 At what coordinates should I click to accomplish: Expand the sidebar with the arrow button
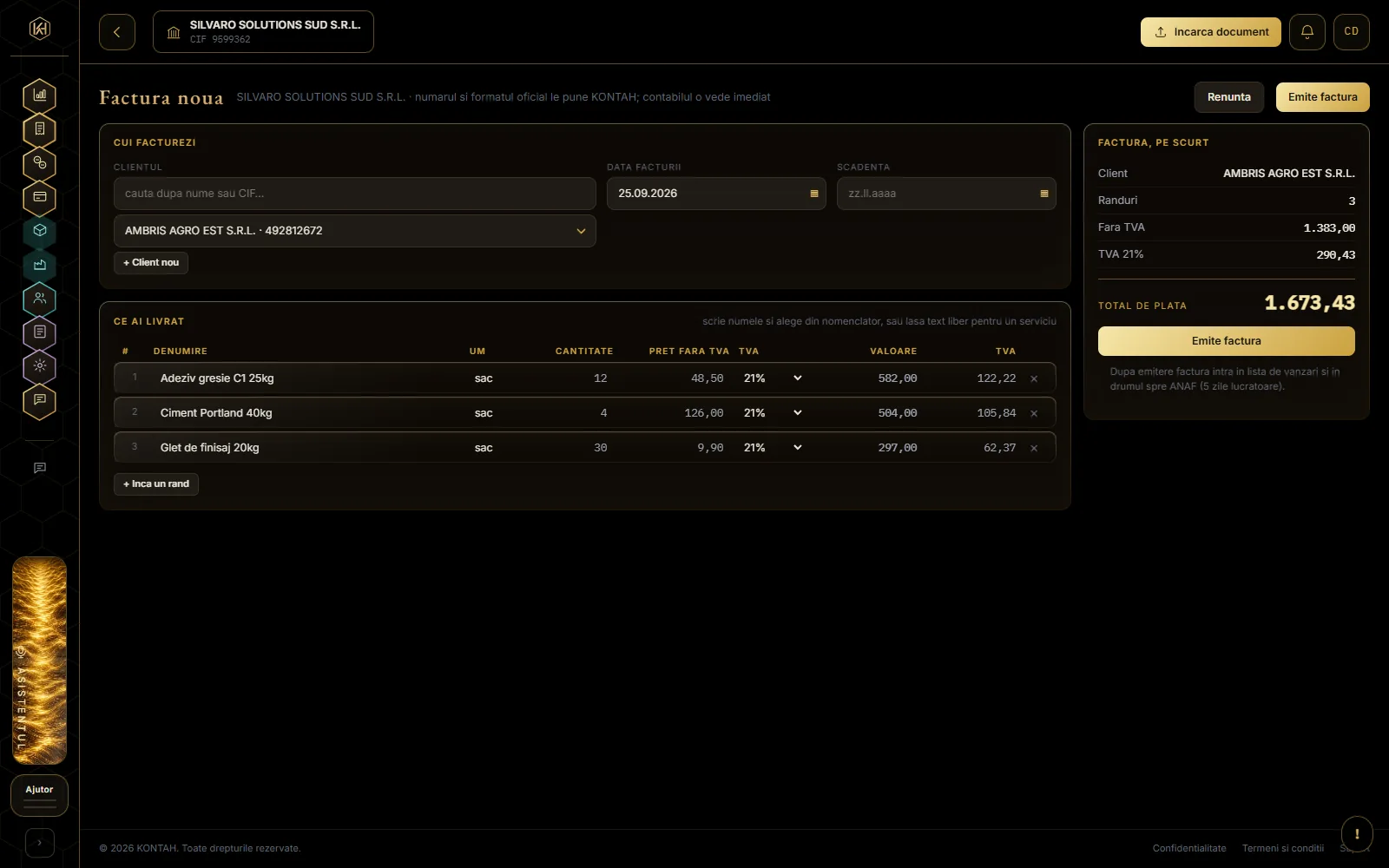coord(39,843)
